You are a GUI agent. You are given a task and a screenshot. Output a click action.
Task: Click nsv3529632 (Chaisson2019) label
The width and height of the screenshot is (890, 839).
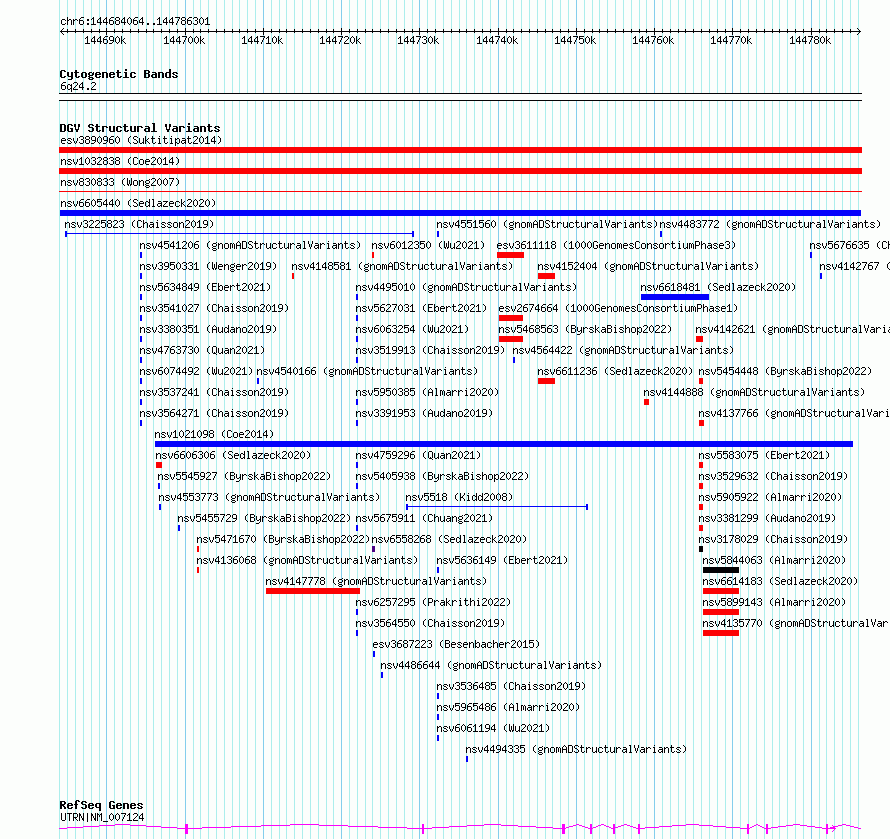pyautogui.click(x=773, y=476)
